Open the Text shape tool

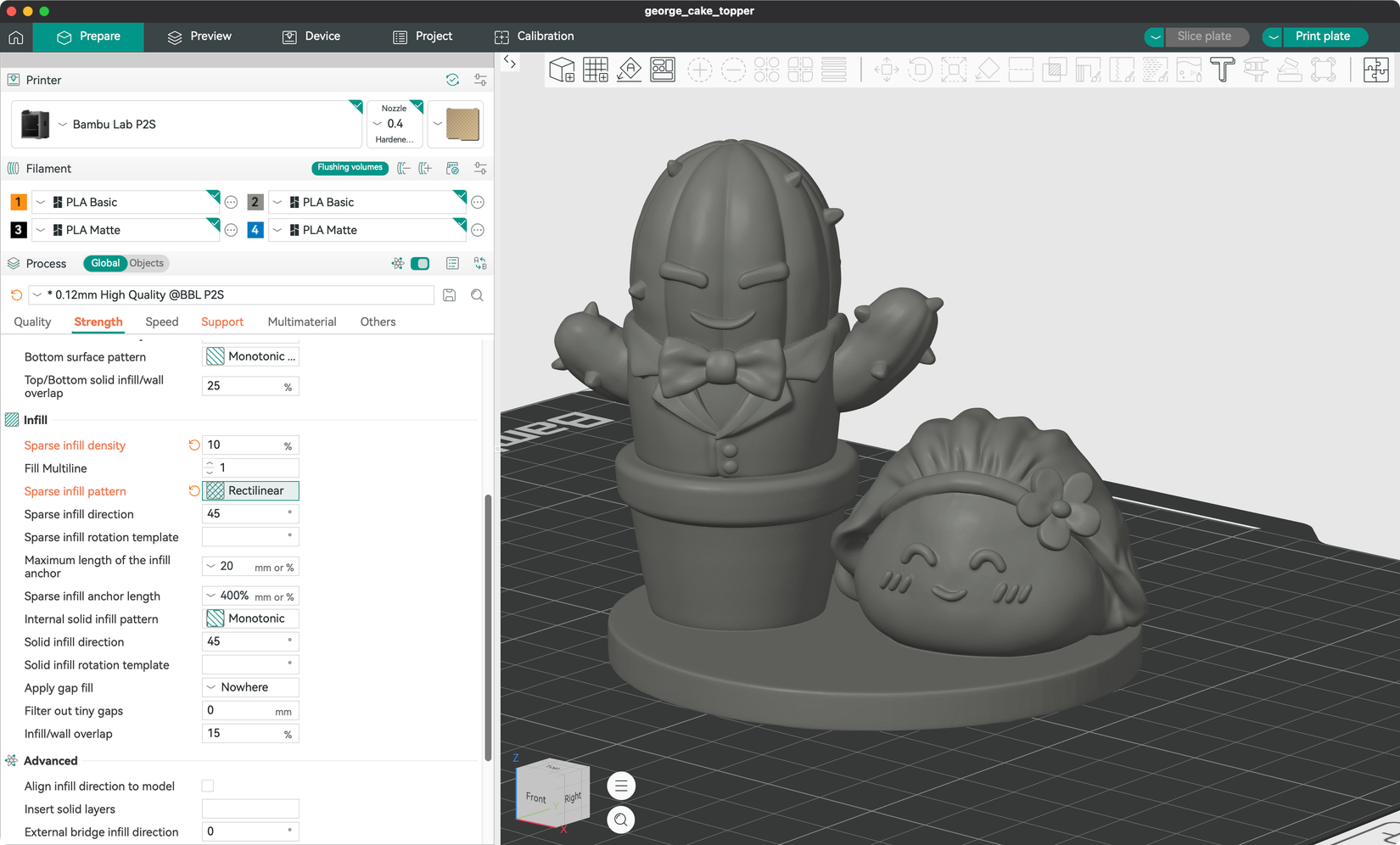(1222, 70)
